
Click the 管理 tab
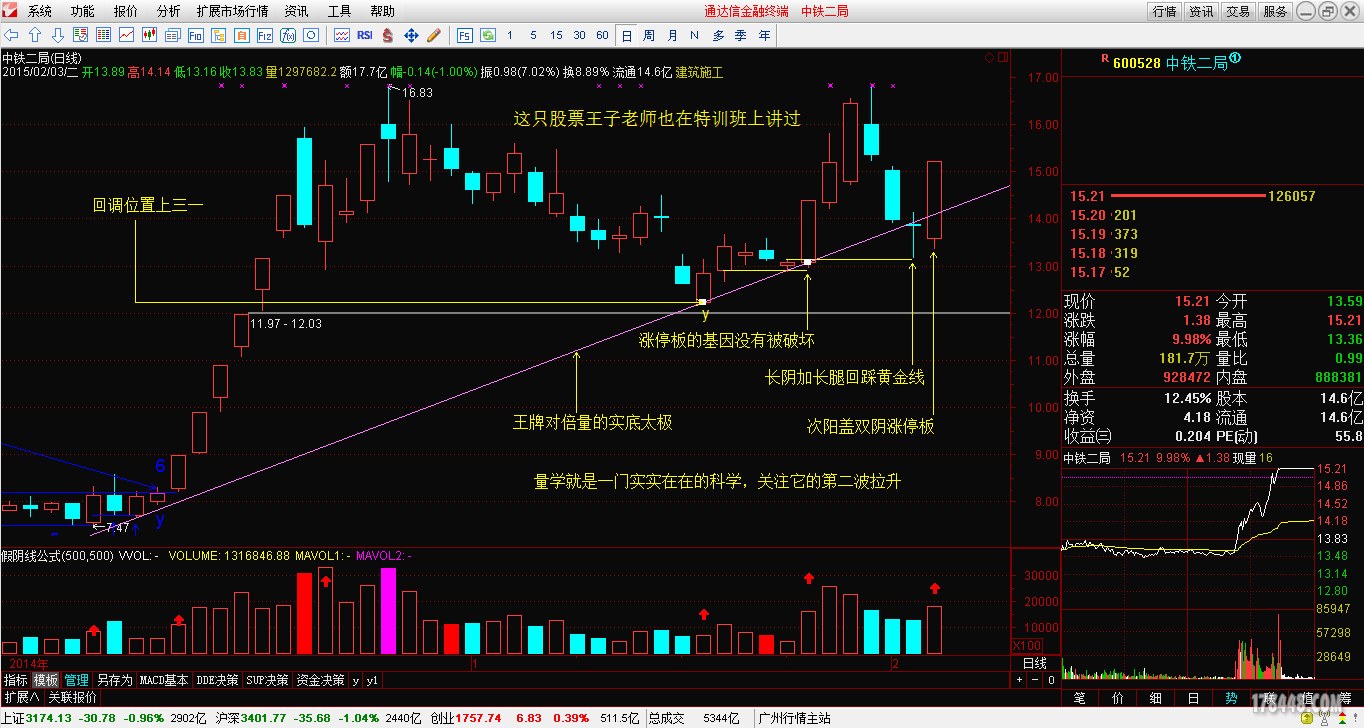tap(77, 680)
